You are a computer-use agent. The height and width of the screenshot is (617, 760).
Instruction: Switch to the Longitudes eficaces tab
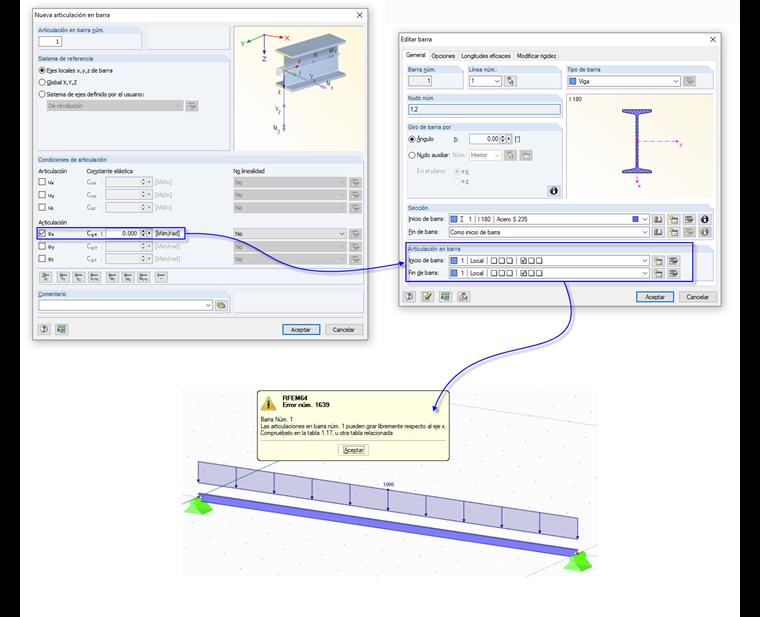click(486, 56)
